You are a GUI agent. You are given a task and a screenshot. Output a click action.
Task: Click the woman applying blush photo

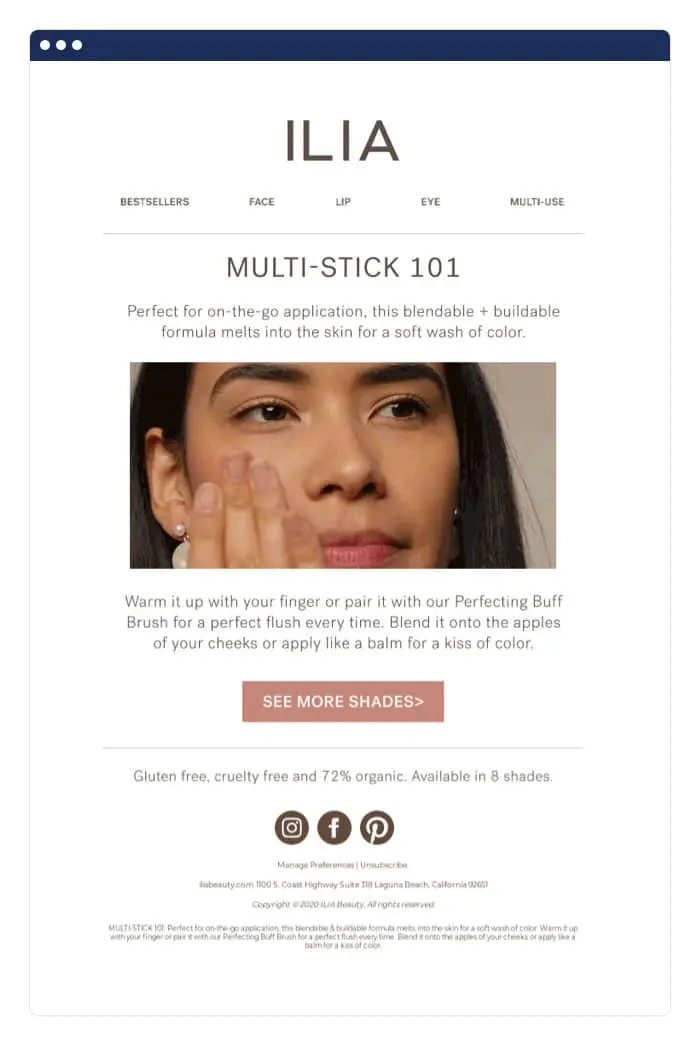point(343,465)
